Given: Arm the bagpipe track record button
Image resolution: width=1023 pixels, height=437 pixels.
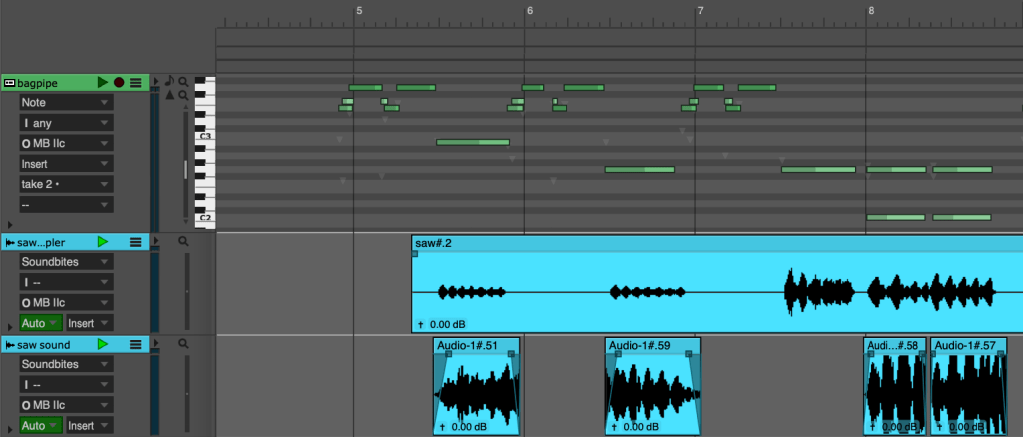Looking at the screenshot, I should pyautogui.click(x=119, y=82).
